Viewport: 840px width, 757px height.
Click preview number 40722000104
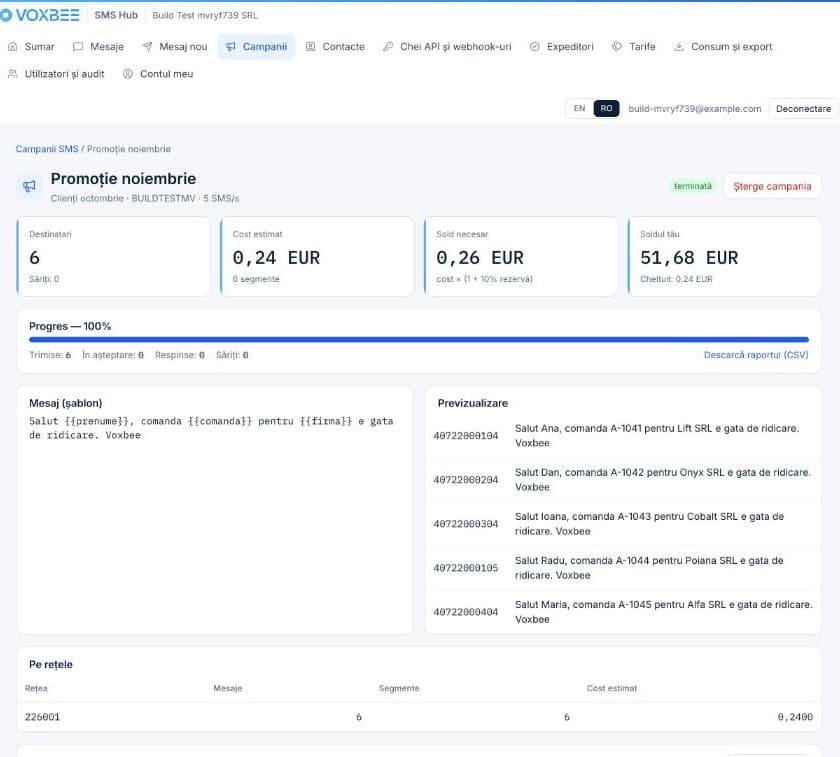[466, 436]
